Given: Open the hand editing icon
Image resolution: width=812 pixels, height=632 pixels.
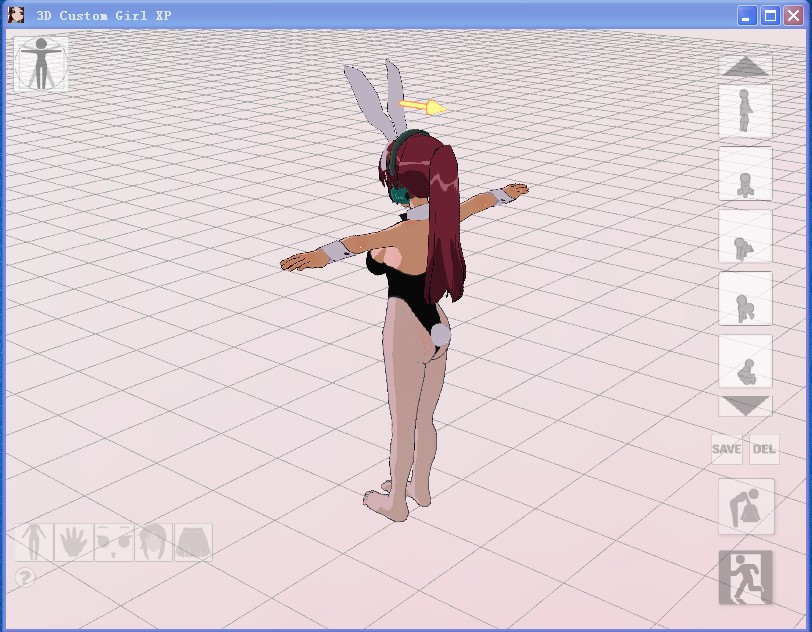Looking at the screenshot, I should pyautogui.click(x=74, y=542).
